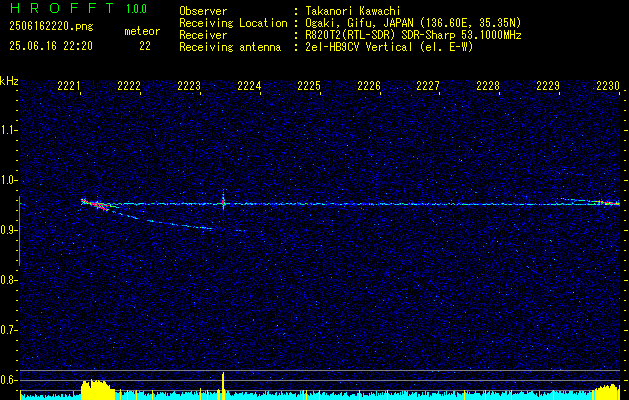
Task: Click the kHz axis unit label
Action: [9, 81]
